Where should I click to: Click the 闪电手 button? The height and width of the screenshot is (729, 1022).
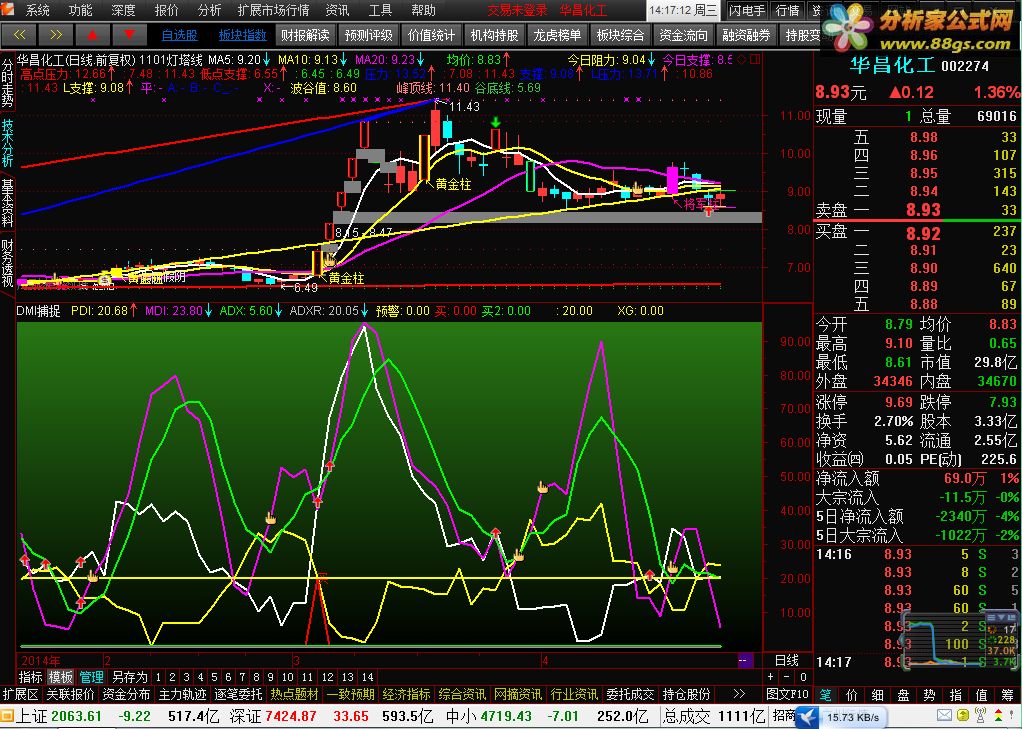[747, 10]
